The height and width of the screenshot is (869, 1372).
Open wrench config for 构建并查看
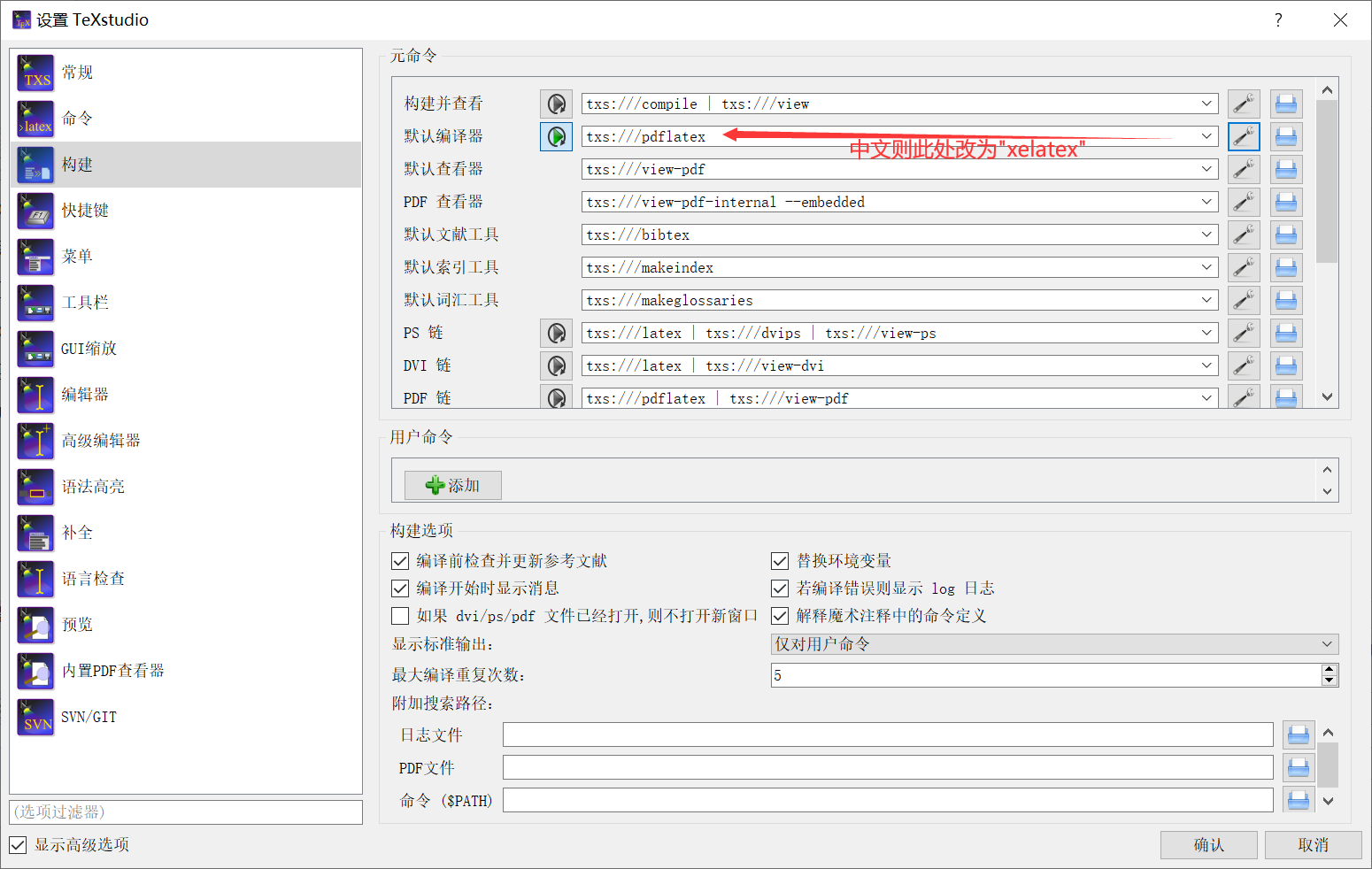pos(1244,104)
